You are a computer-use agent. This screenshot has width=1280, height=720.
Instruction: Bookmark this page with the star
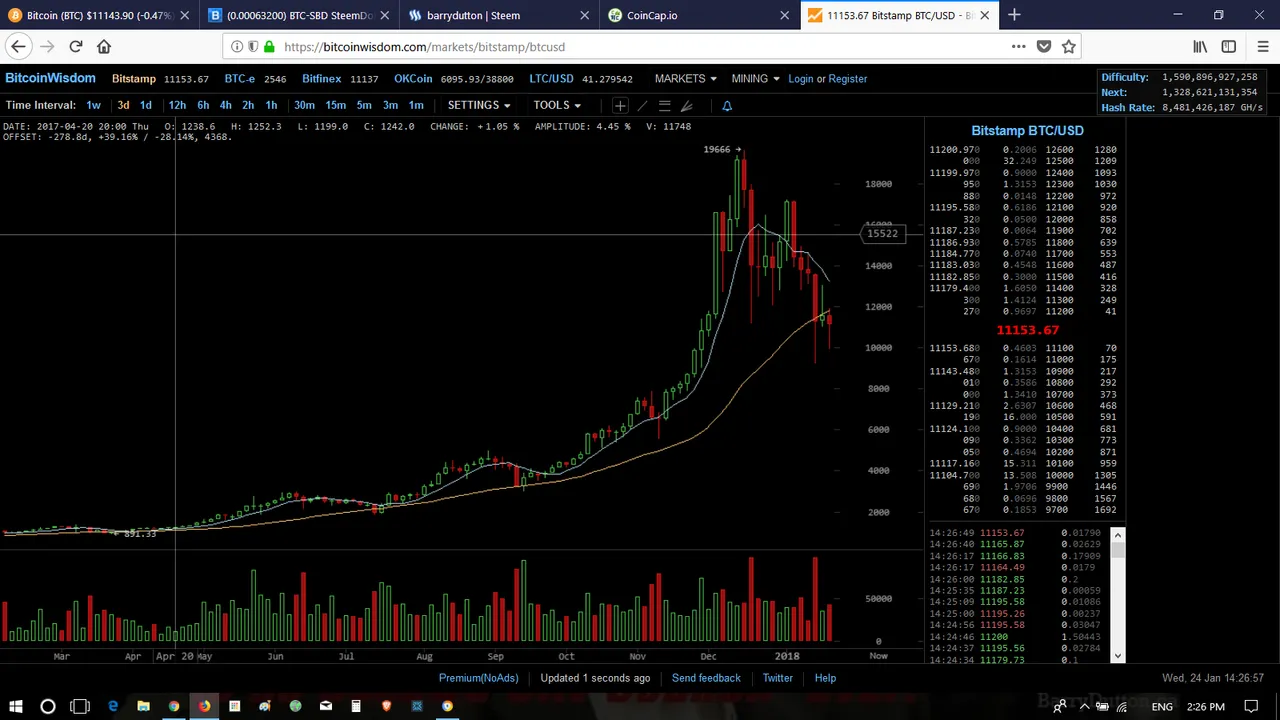click(1069, 47)
